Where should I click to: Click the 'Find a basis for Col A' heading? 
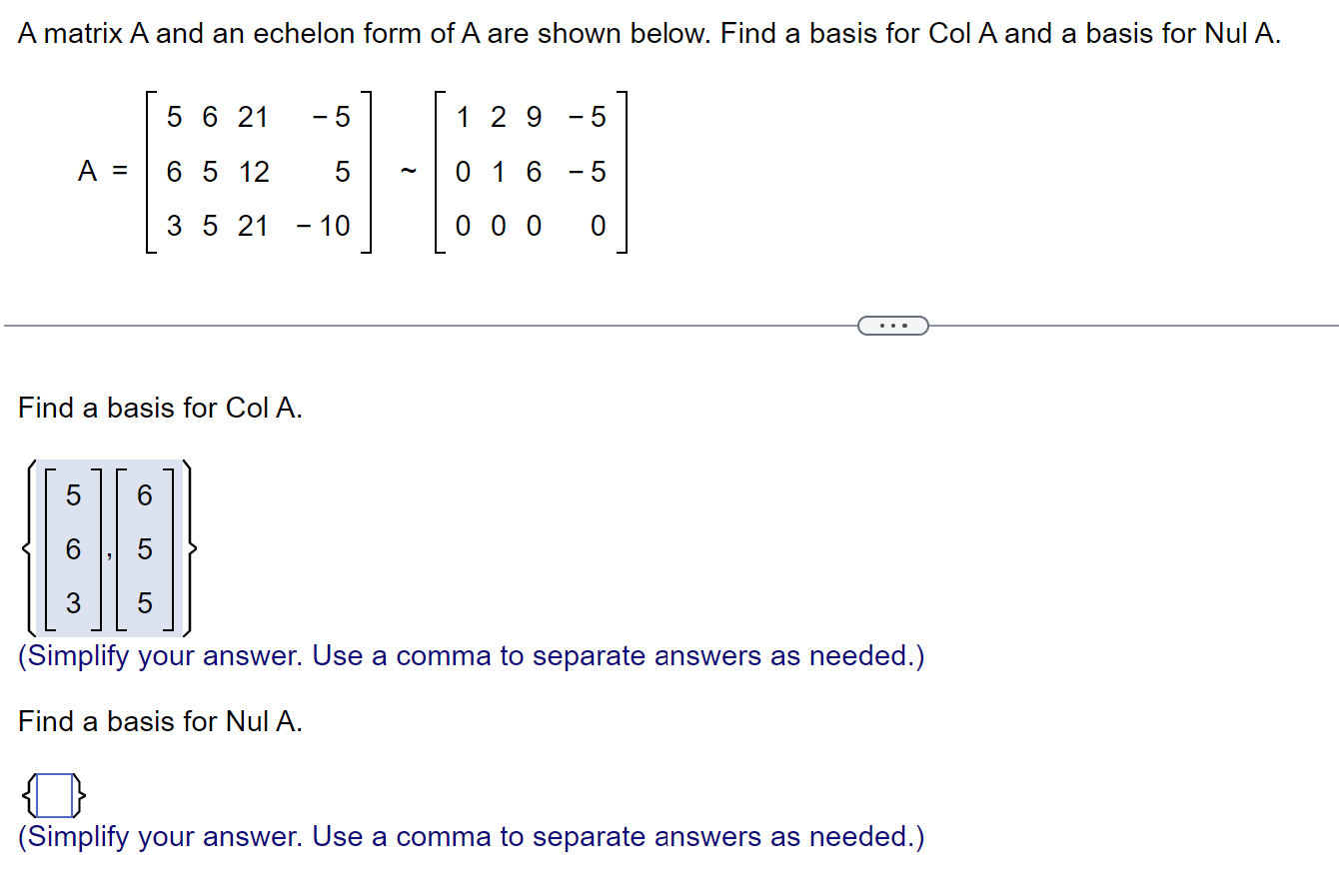tap(160, 408)
